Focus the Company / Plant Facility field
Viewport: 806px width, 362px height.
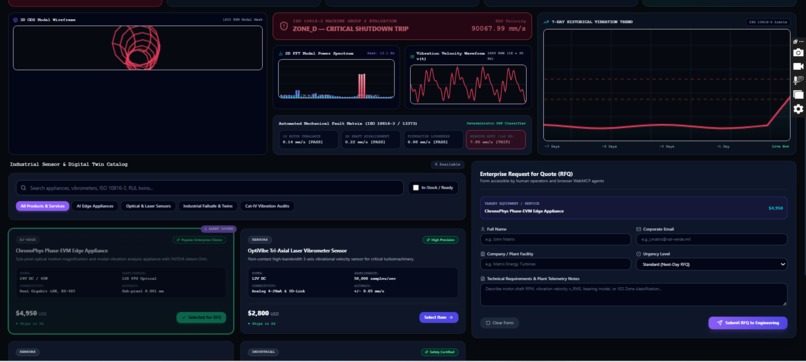click(x=555, y=264)
